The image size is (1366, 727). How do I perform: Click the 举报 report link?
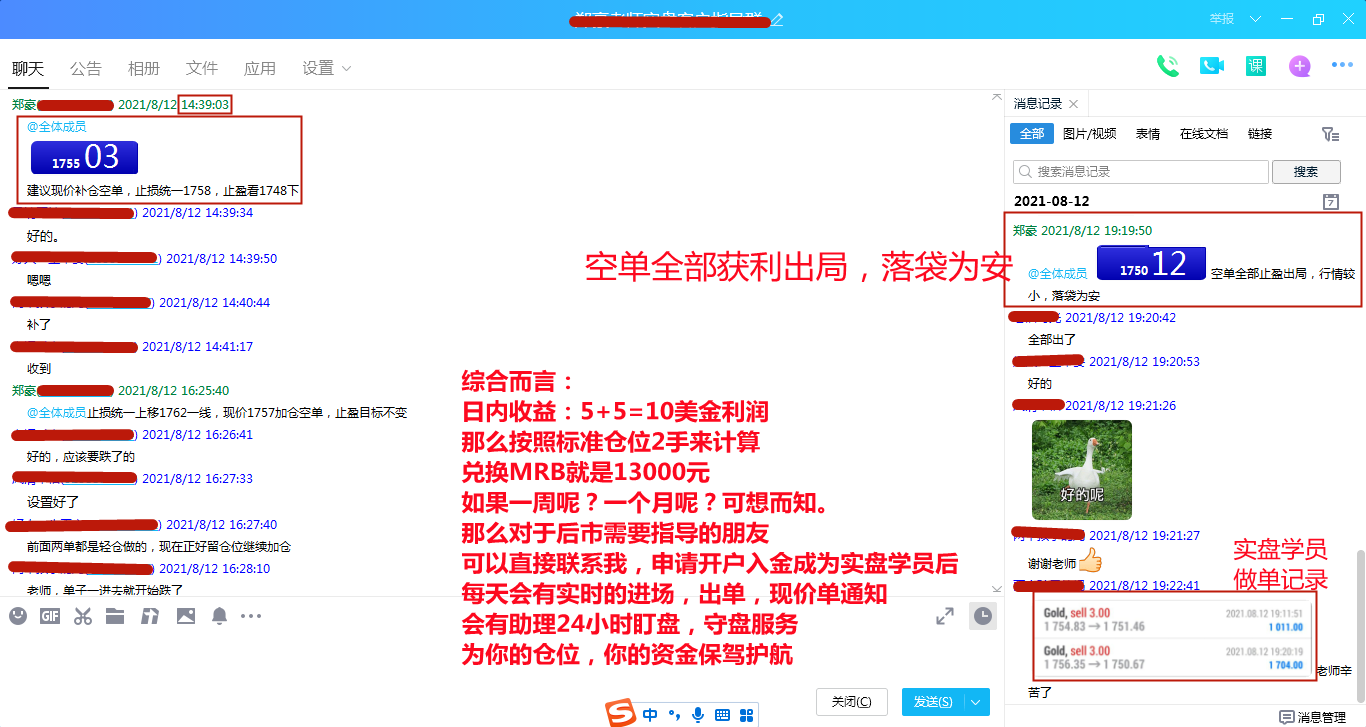click(x=1222, y=19)
